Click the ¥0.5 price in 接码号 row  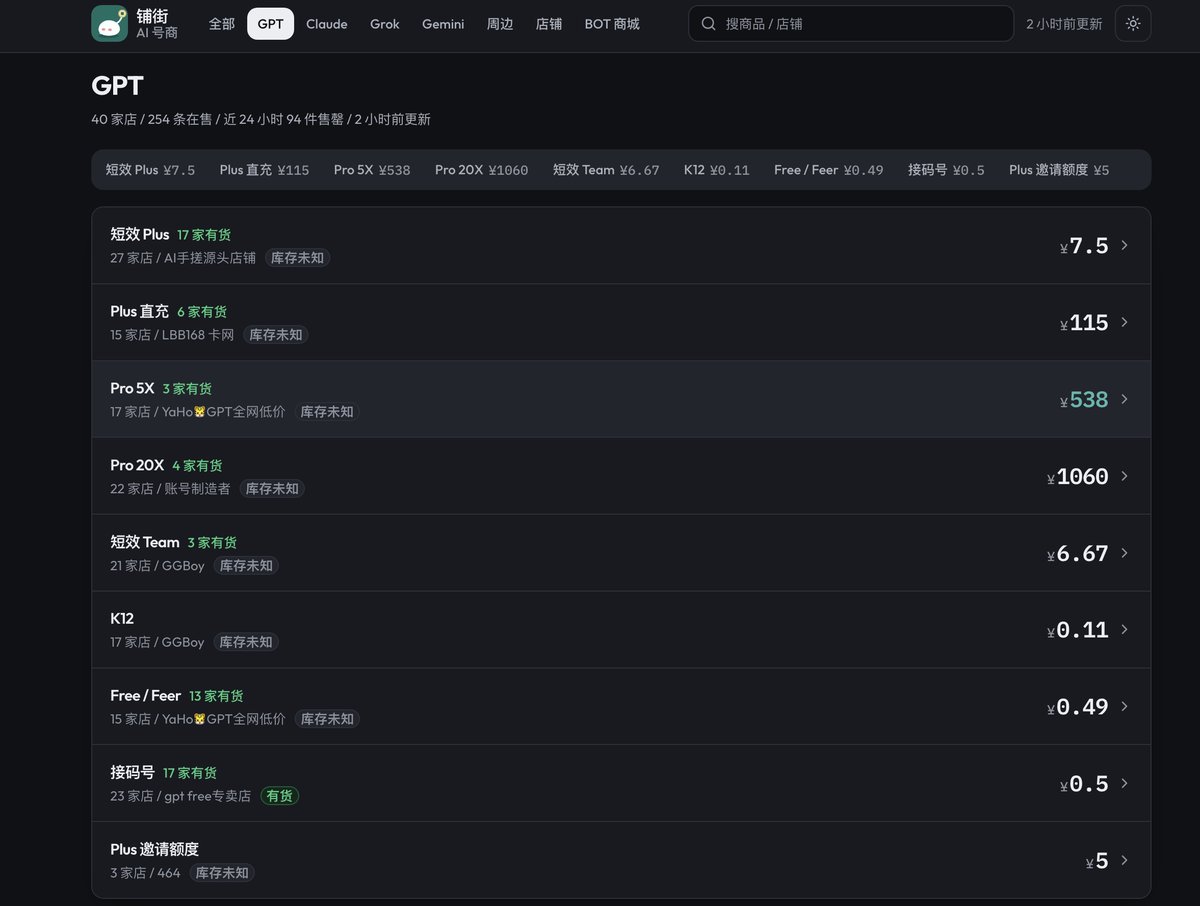pyautogui.click(x=1084, y=784)
